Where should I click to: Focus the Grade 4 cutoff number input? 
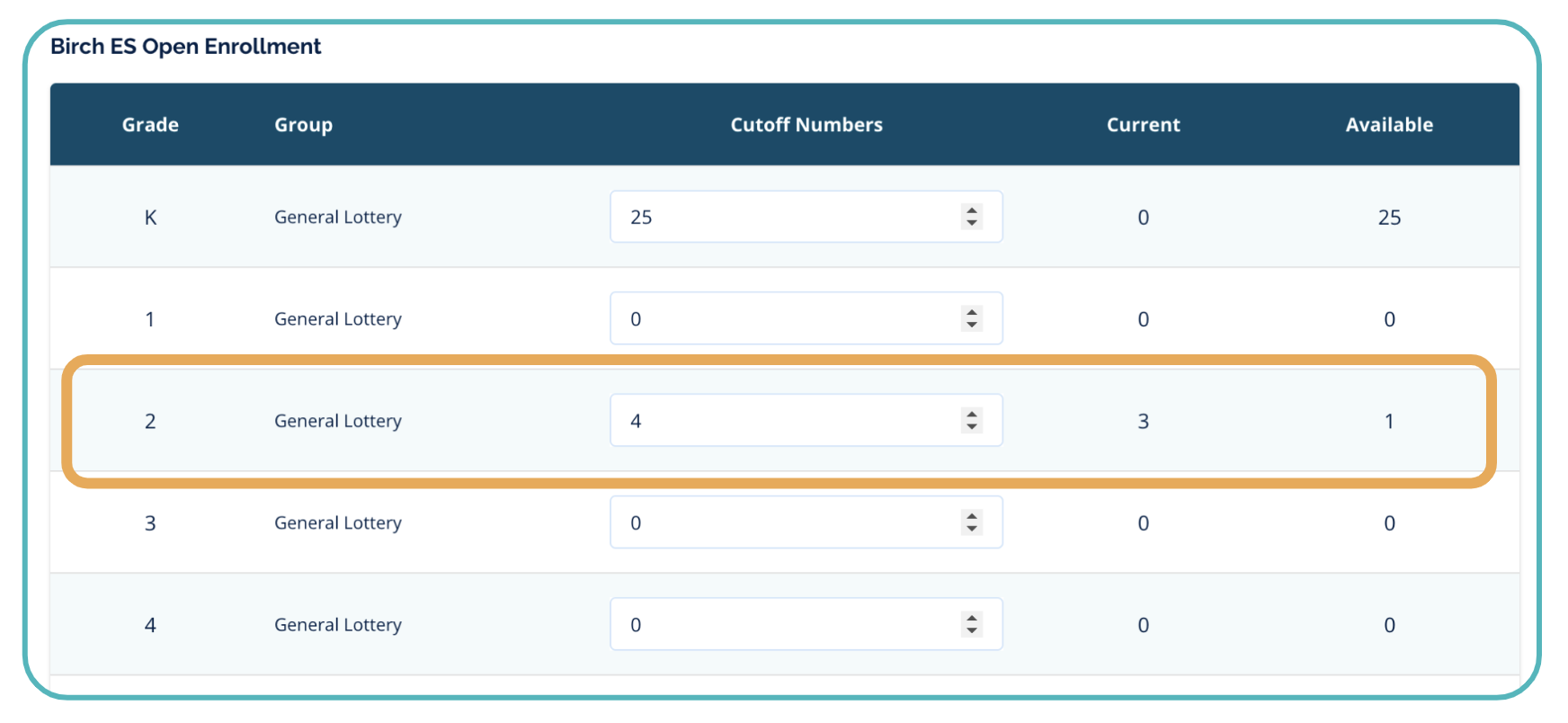pos(782,624)
